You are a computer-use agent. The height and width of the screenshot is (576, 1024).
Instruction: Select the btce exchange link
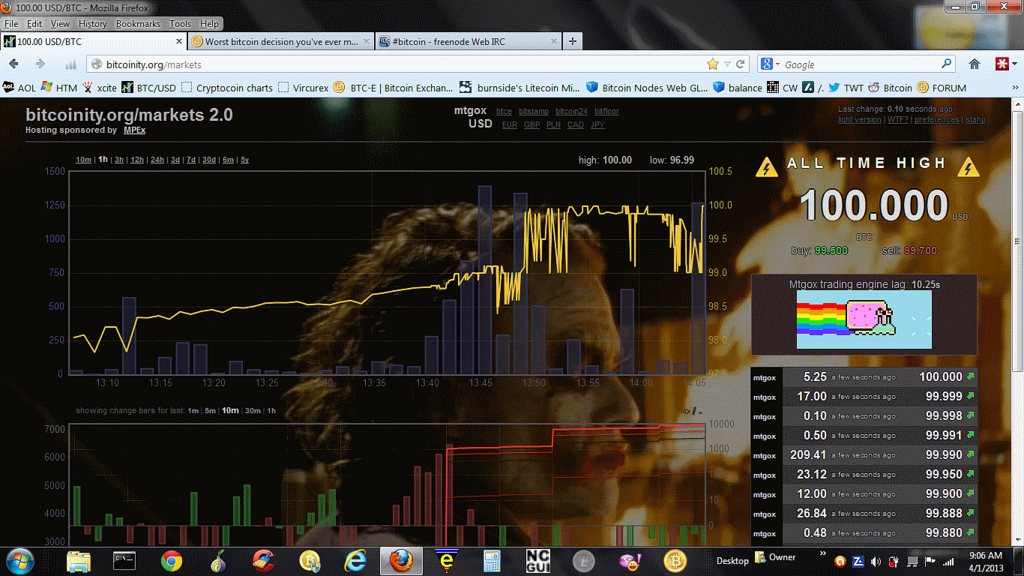(x=504, y=112)
